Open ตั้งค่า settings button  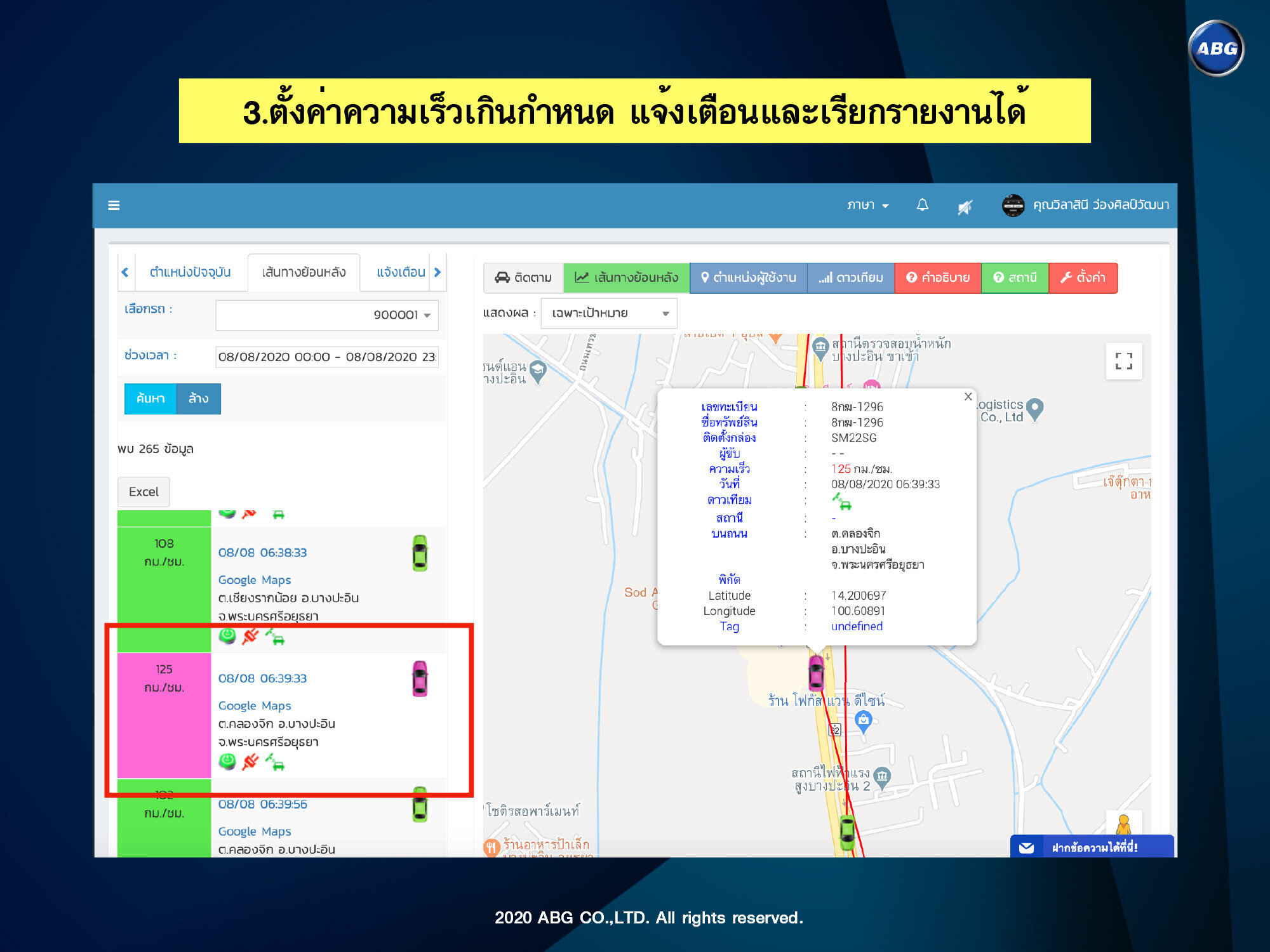[x=1083, y=277]
